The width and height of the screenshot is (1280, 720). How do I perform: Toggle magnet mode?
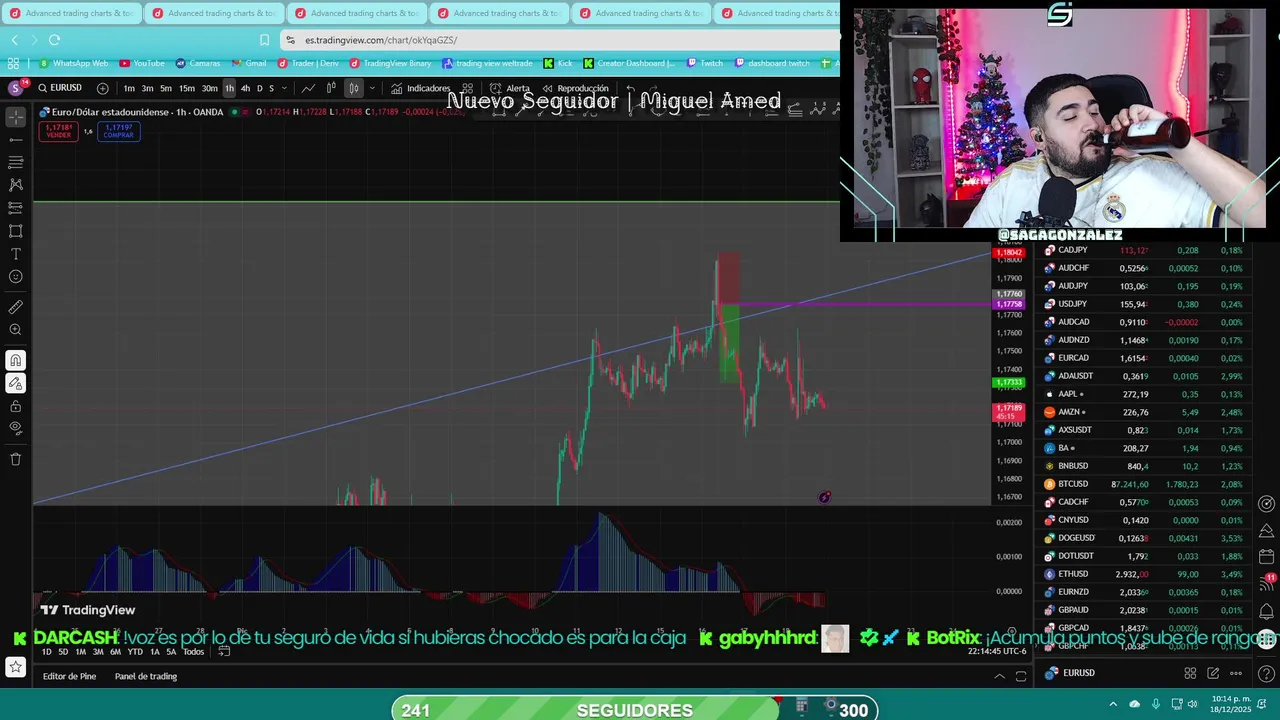click(x=16, y=360)
